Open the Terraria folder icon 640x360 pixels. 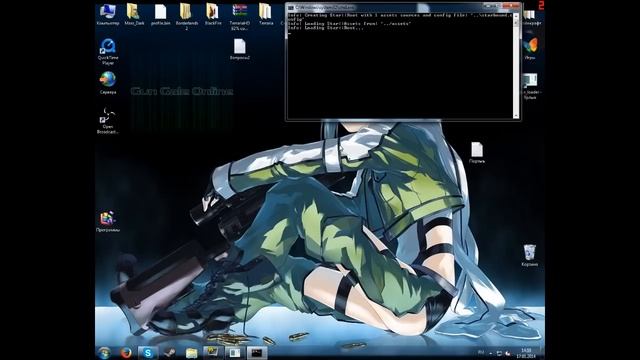click(266, 14)
